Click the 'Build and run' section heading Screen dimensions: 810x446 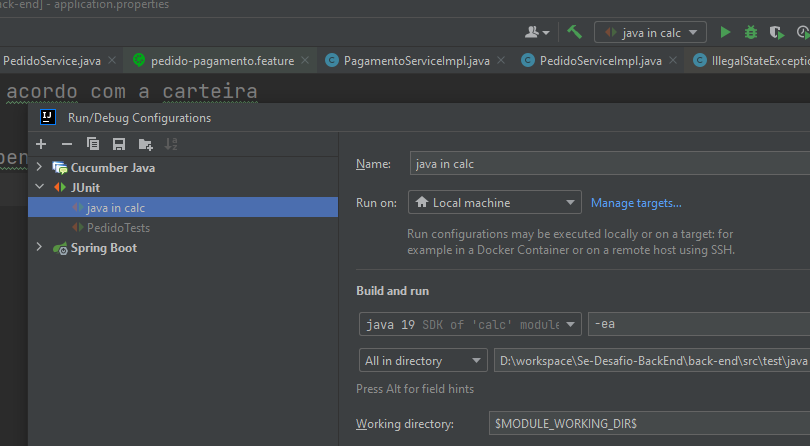pos(393,291)
